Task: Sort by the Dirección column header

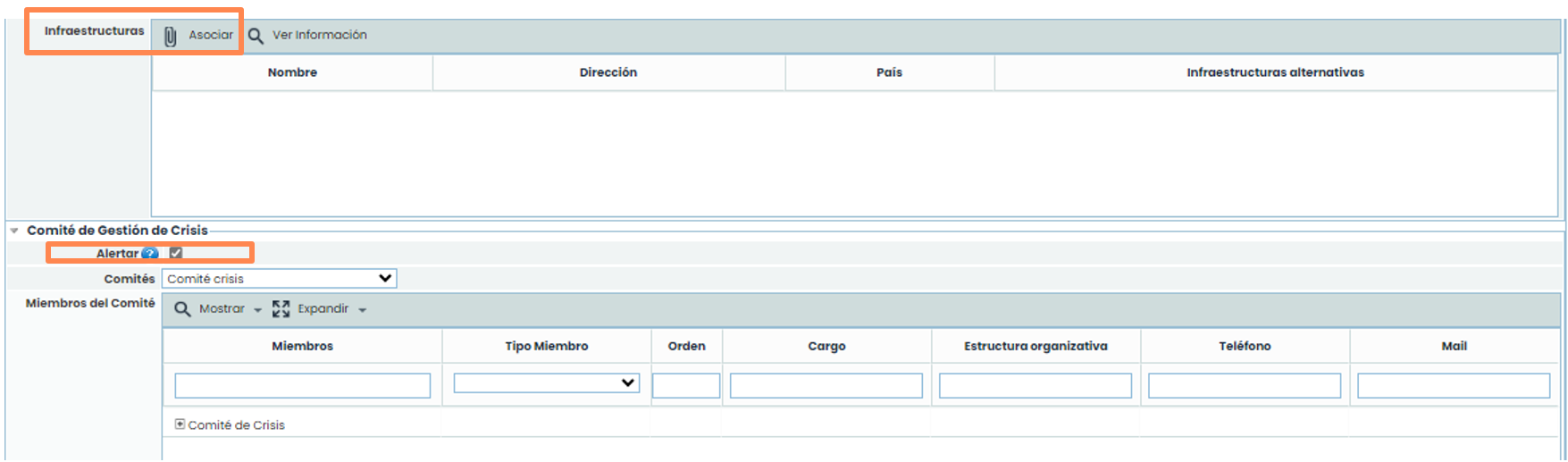Action: click(608, 72)
